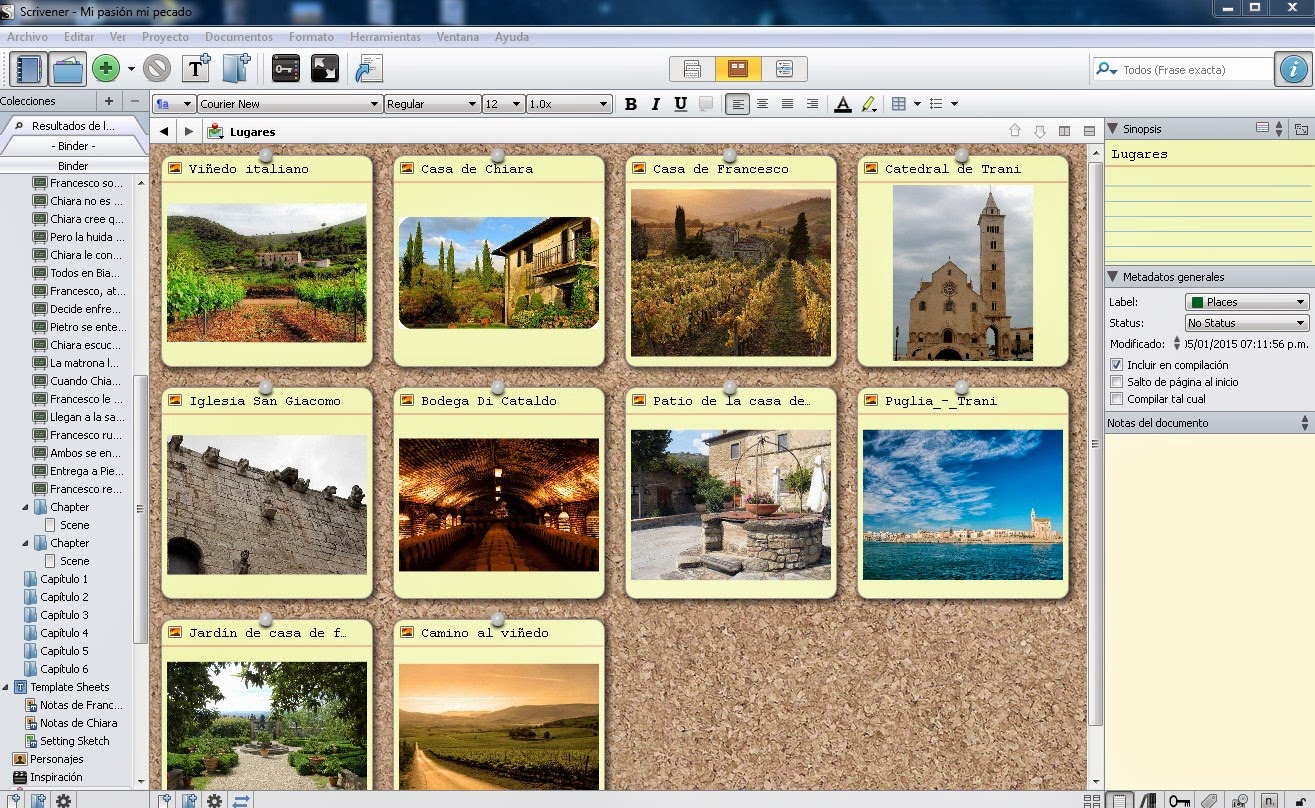Select the '- Binder -' collection tab
This screenshot has height=808, width=1315.
73,146
